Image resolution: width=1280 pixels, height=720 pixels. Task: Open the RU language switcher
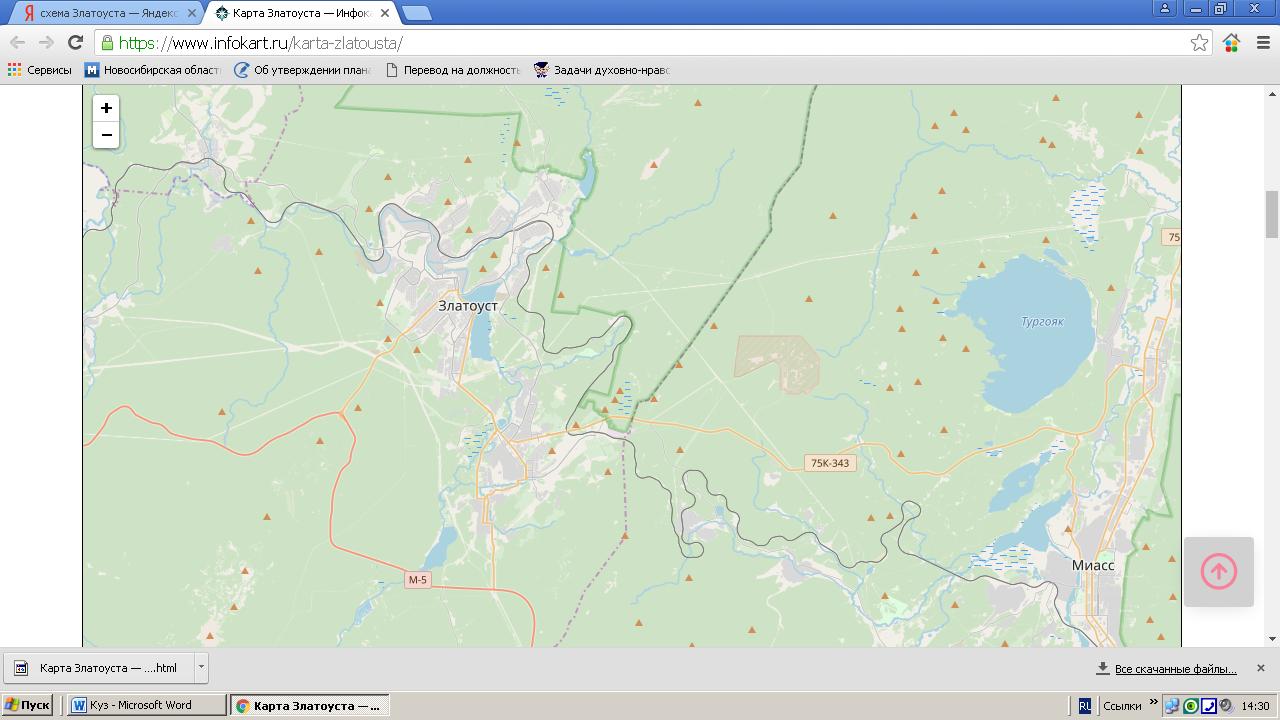(x=1085, y=705)
